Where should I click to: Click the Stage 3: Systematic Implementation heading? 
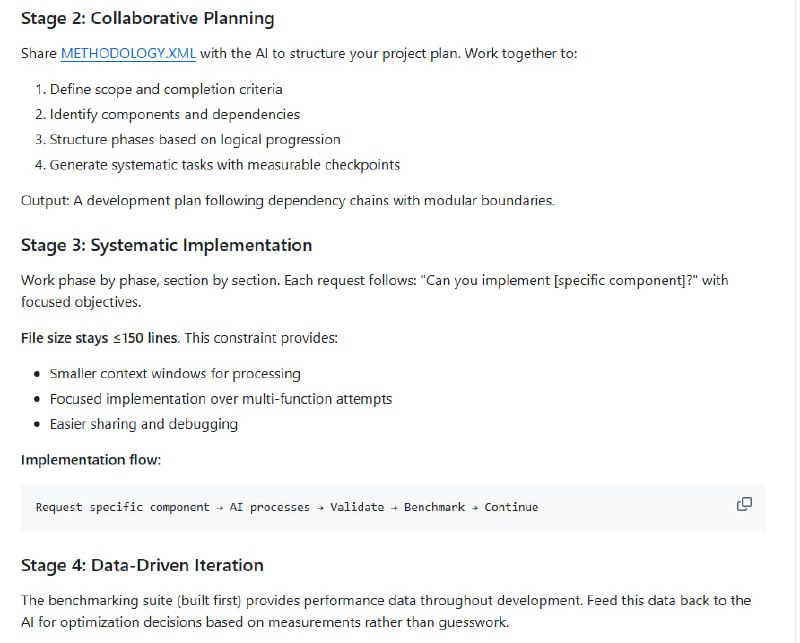(x=166, y=245)
